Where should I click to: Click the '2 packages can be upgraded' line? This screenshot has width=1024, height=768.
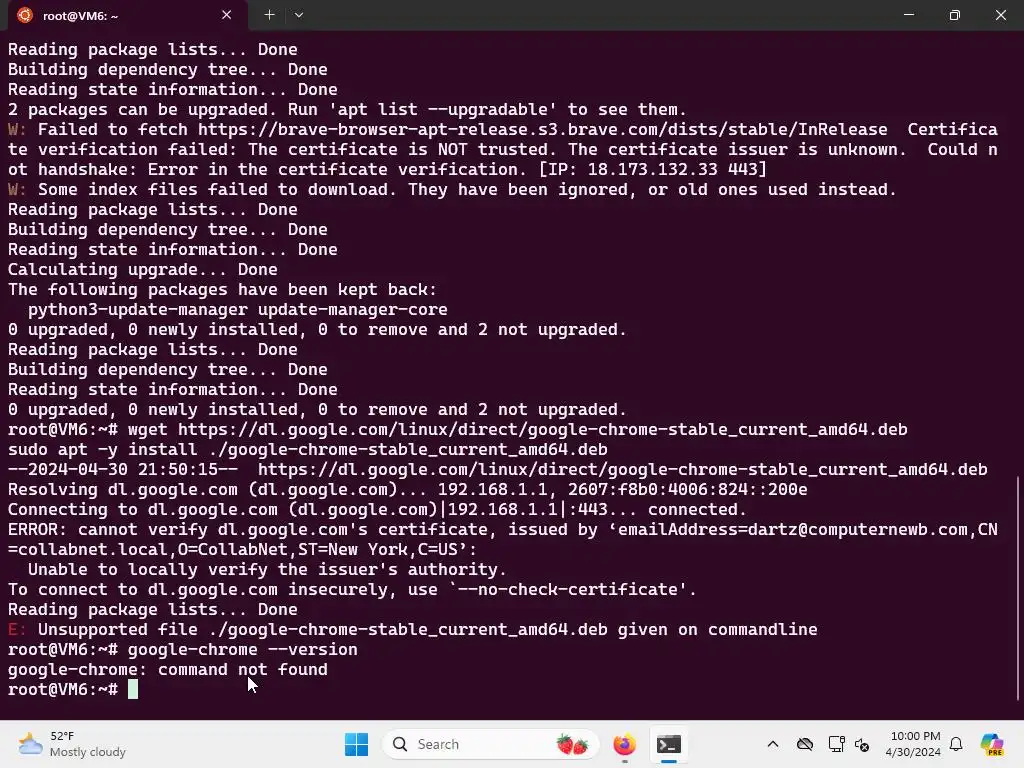point(347,109)
